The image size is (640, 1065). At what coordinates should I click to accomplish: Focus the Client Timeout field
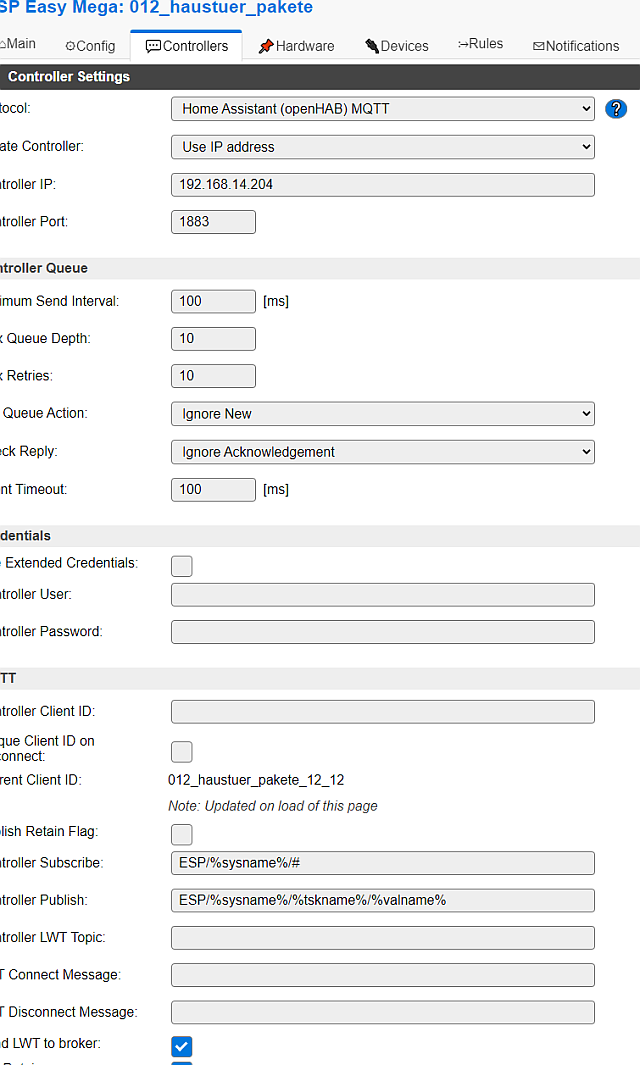click(213, 490)
